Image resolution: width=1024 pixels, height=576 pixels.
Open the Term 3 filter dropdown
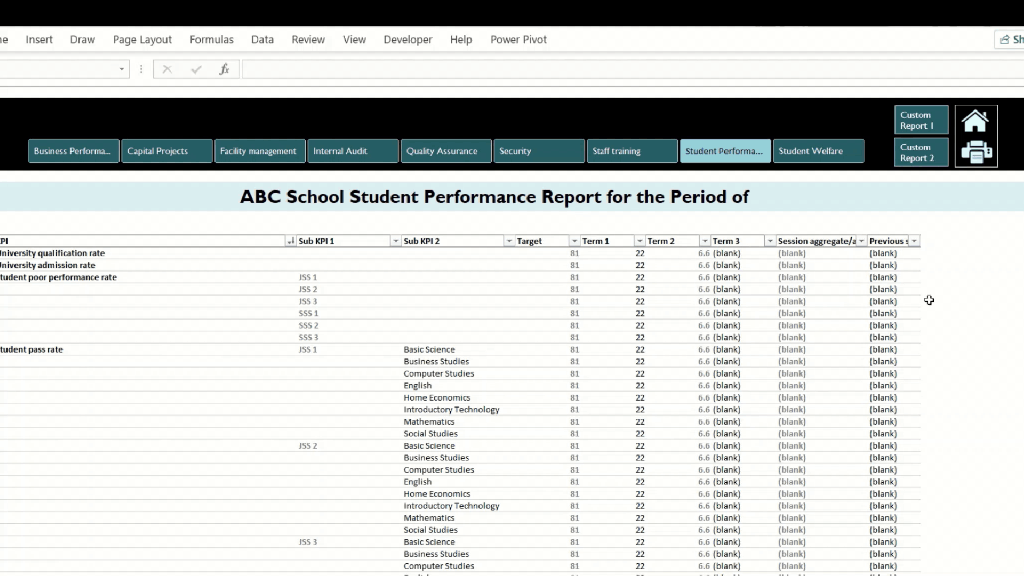pos(770,241)
